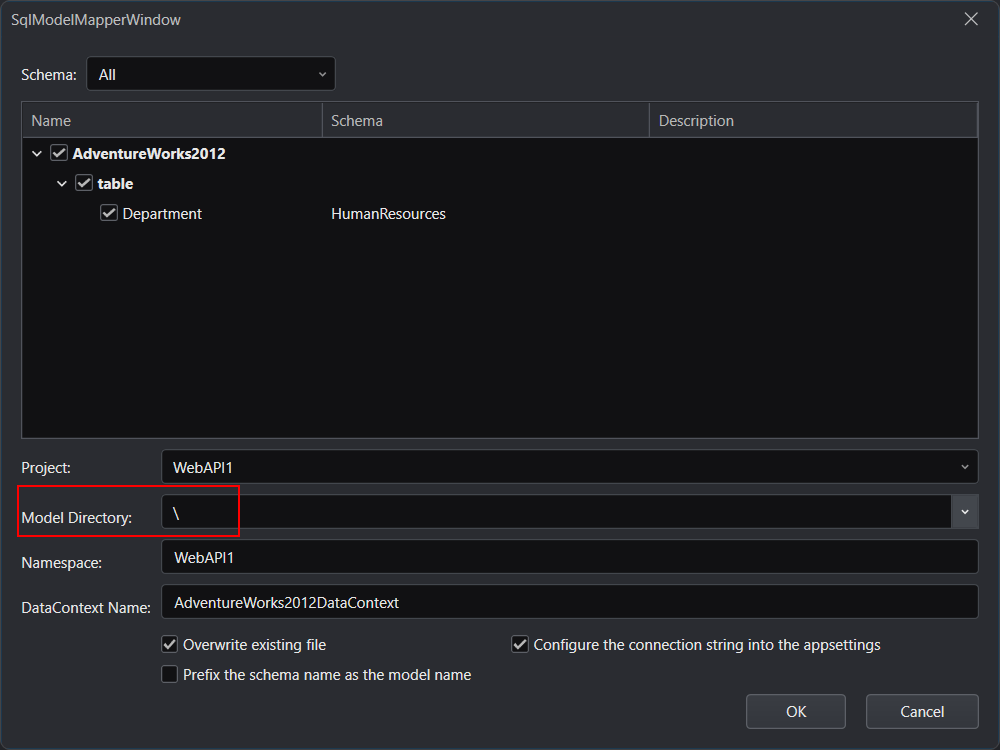
Task: Collapse the table tree node
Action: pos(62,184)
